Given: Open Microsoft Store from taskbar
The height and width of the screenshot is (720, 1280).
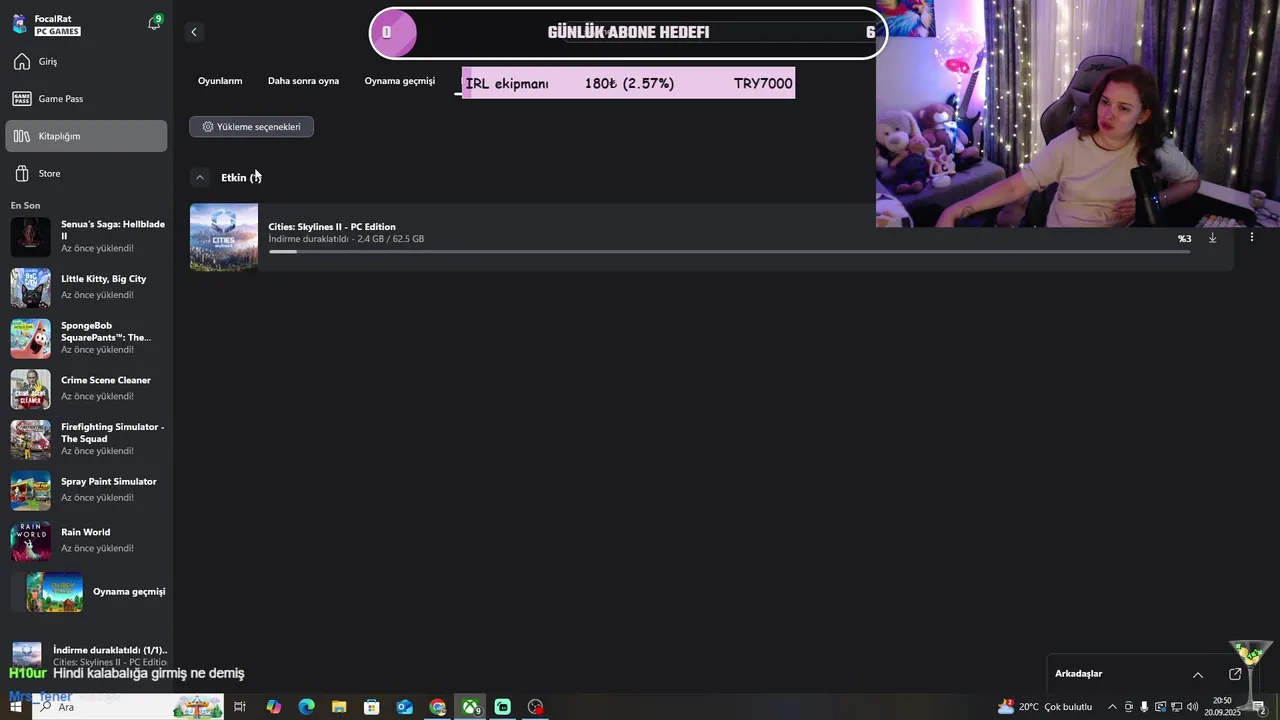Looking at the screenshot, I should [x=372, y=707].
